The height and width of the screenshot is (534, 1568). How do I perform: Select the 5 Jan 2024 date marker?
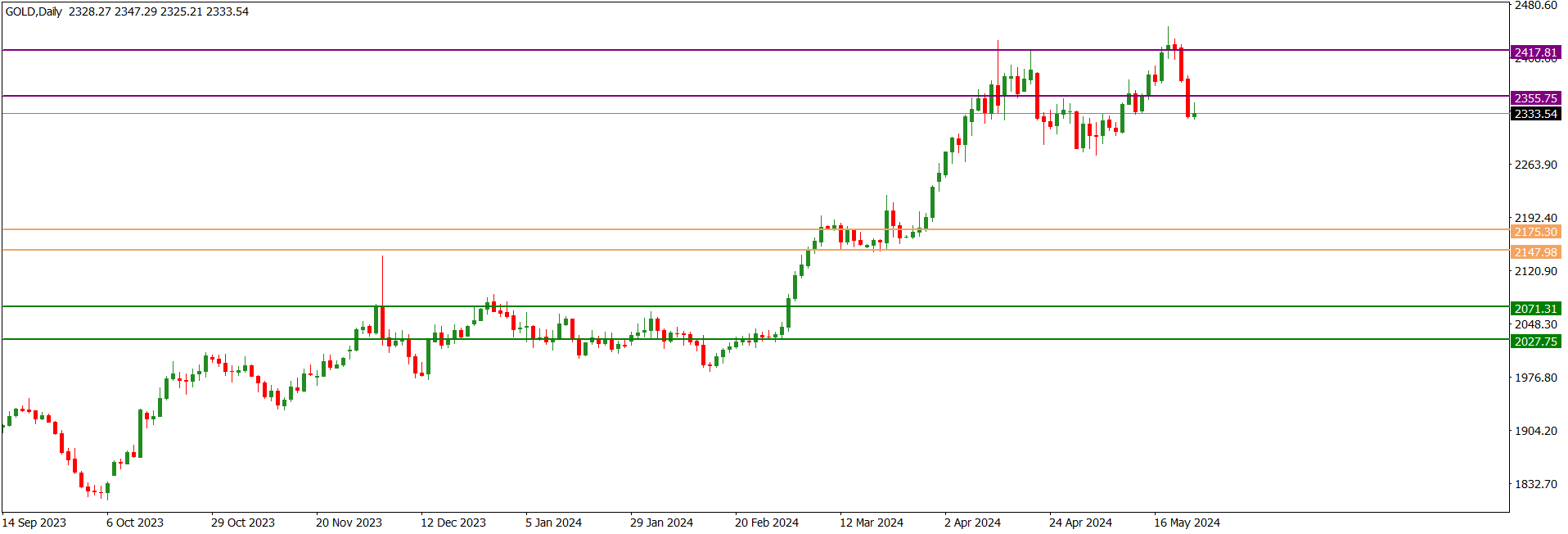pyautogui.click(x=553, y=523)
